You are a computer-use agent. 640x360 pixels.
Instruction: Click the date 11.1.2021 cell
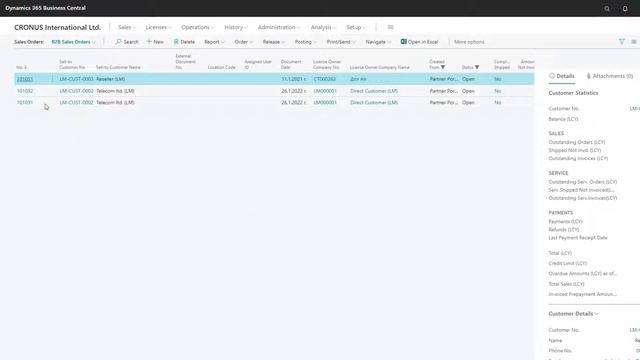[293, 79]
